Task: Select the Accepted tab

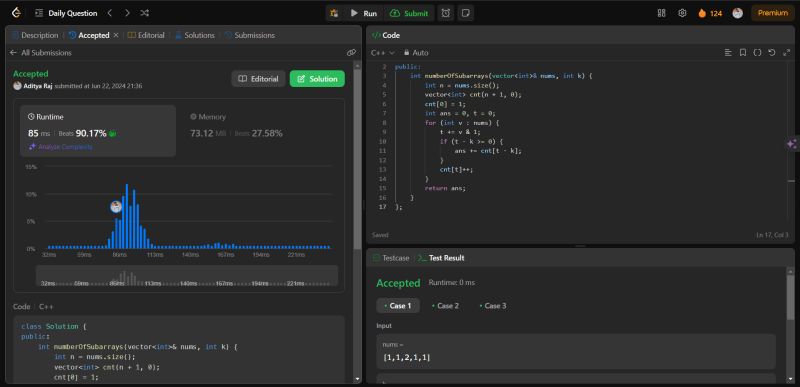Action: tap(89, 35)
